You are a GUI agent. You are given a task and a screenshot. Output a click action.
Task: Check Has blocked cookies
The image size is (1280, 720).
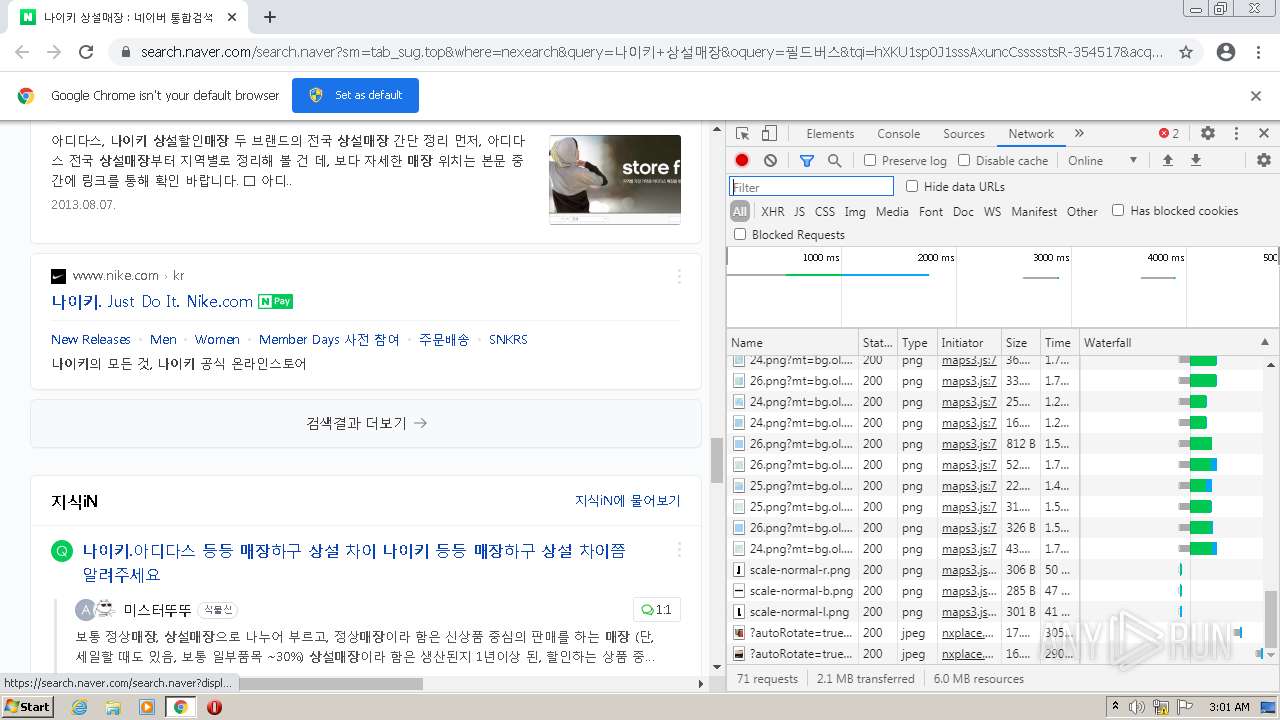click(1118, 210)
